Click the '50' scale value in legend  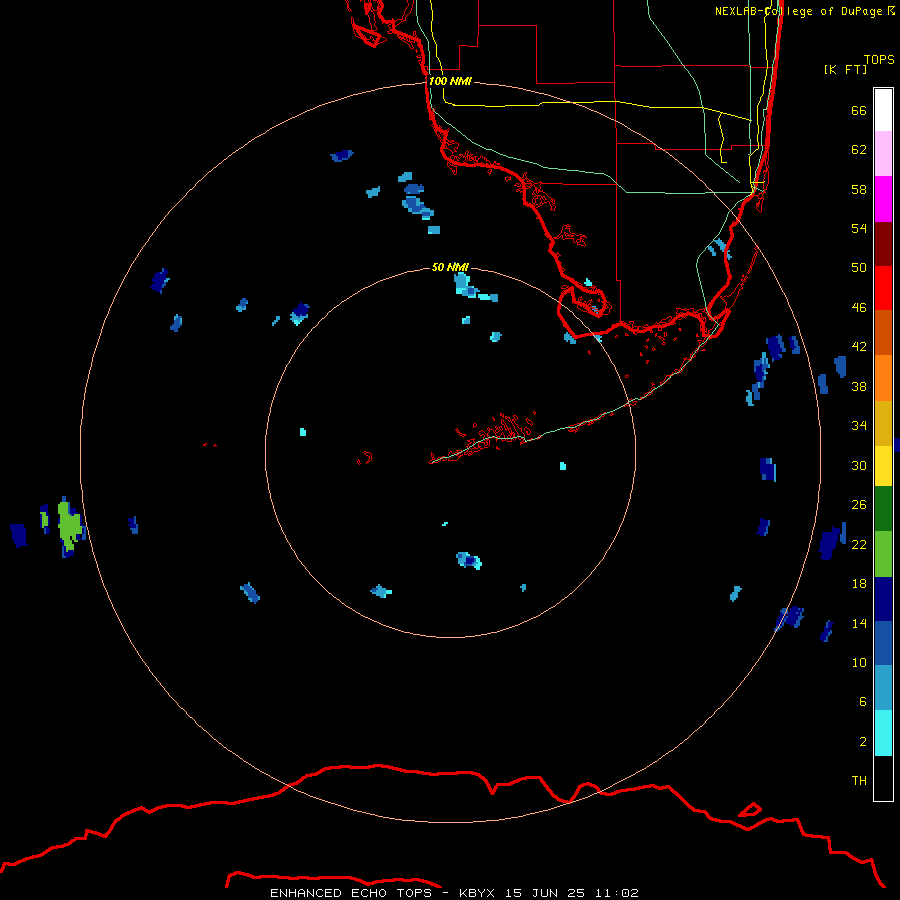[x=859, y=268]
